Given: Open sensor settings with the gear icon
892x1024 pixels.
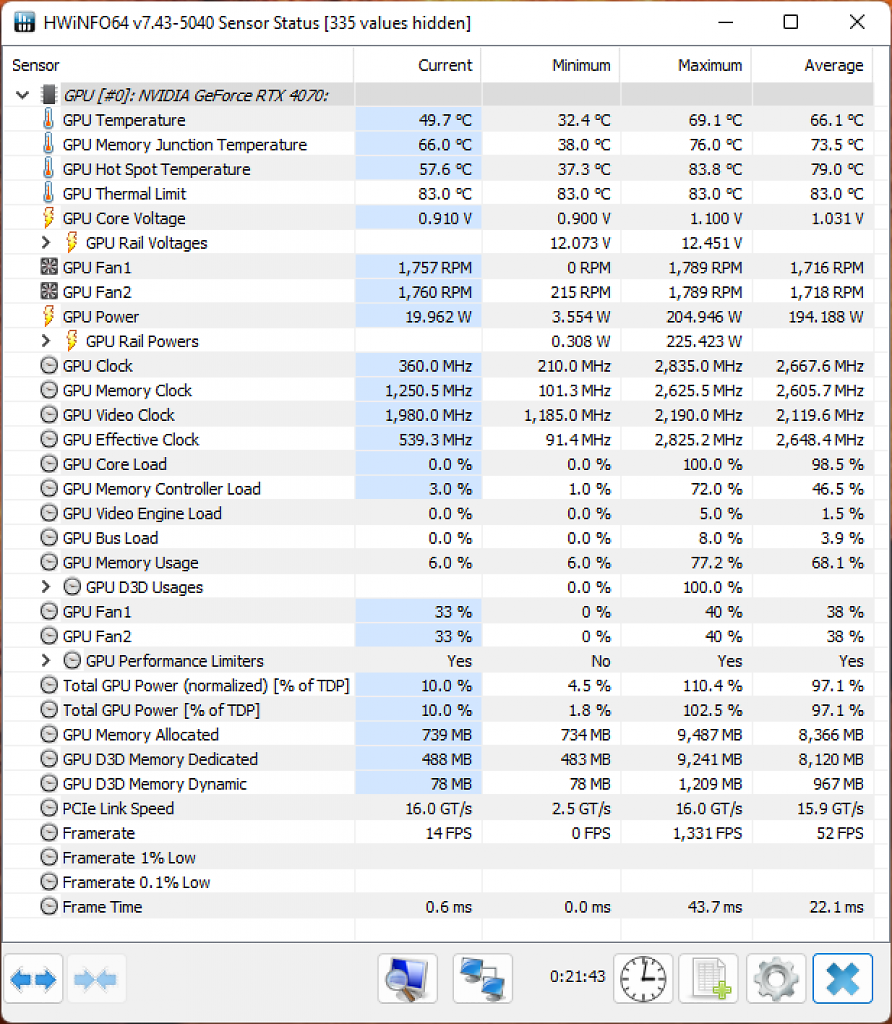Looking at the screenshot, I should click(x=776, y=978).
